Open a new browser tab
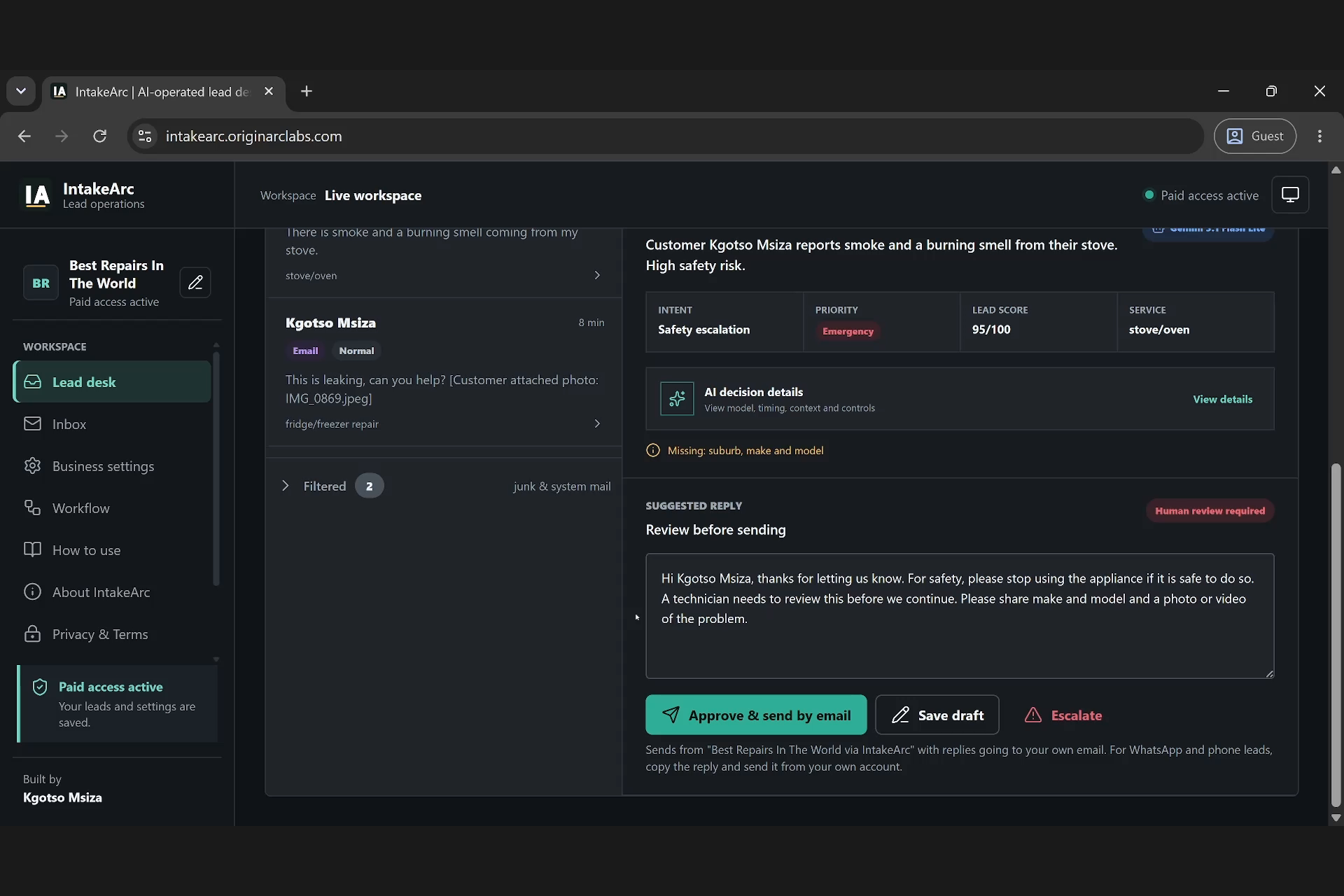Screen dimensions: 1344x896 (306, 91)
